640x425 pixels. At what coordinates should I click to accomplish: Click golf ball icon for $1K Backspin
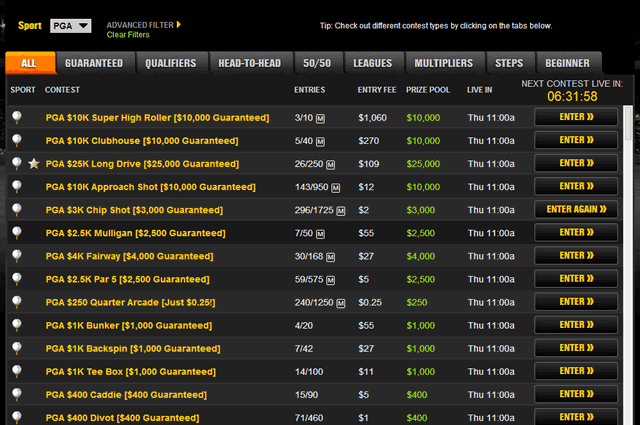(17, 348)
